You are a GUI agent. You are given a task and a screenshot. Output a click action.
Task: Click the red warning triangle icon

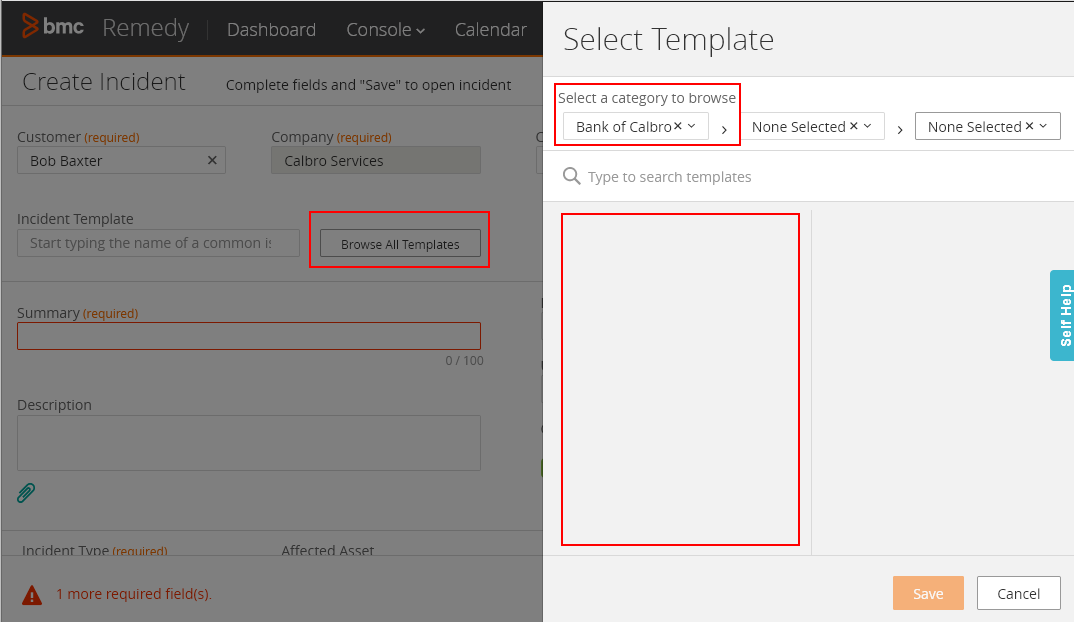(32, 595)
